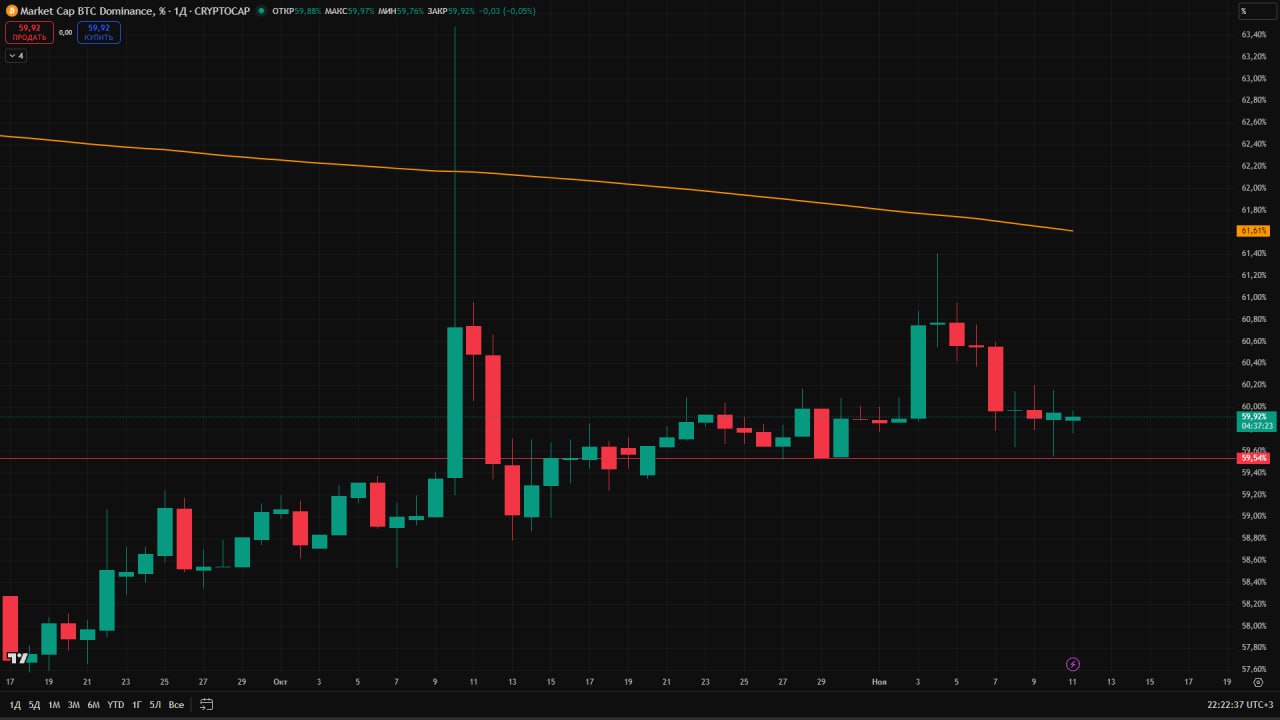Open chart settings gear near time axis
This screenshot has height=720, width=1280.
tap(1257, 682)
